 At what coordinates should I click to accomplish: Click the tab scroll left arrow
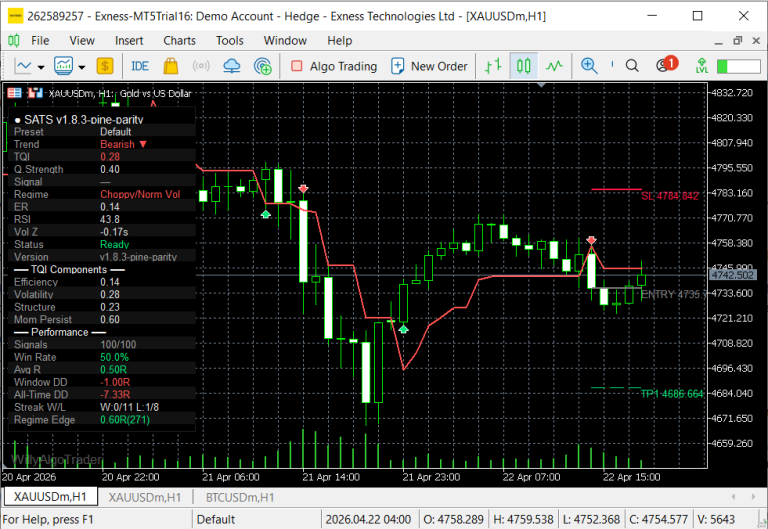click(x=733, y=497)
